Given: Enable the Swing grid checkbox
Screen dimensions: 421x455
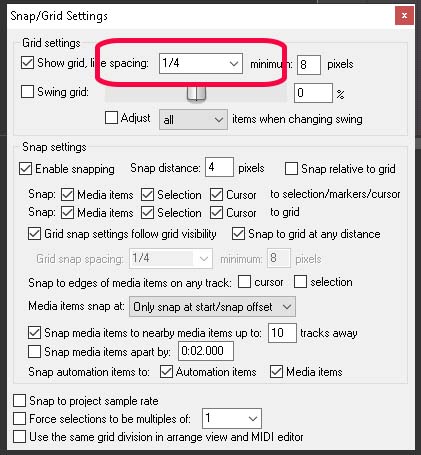Looking at the screenshot, I should tap(27, 91).
